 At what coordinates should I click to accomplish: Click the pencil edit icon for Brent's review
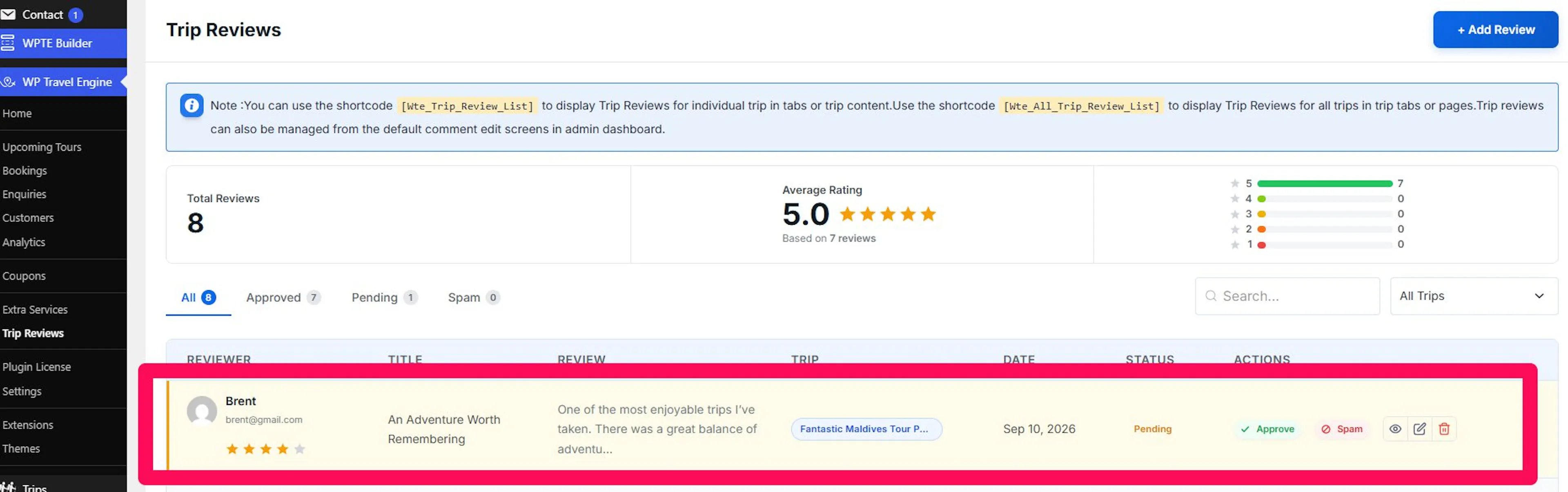point(1419,429)
